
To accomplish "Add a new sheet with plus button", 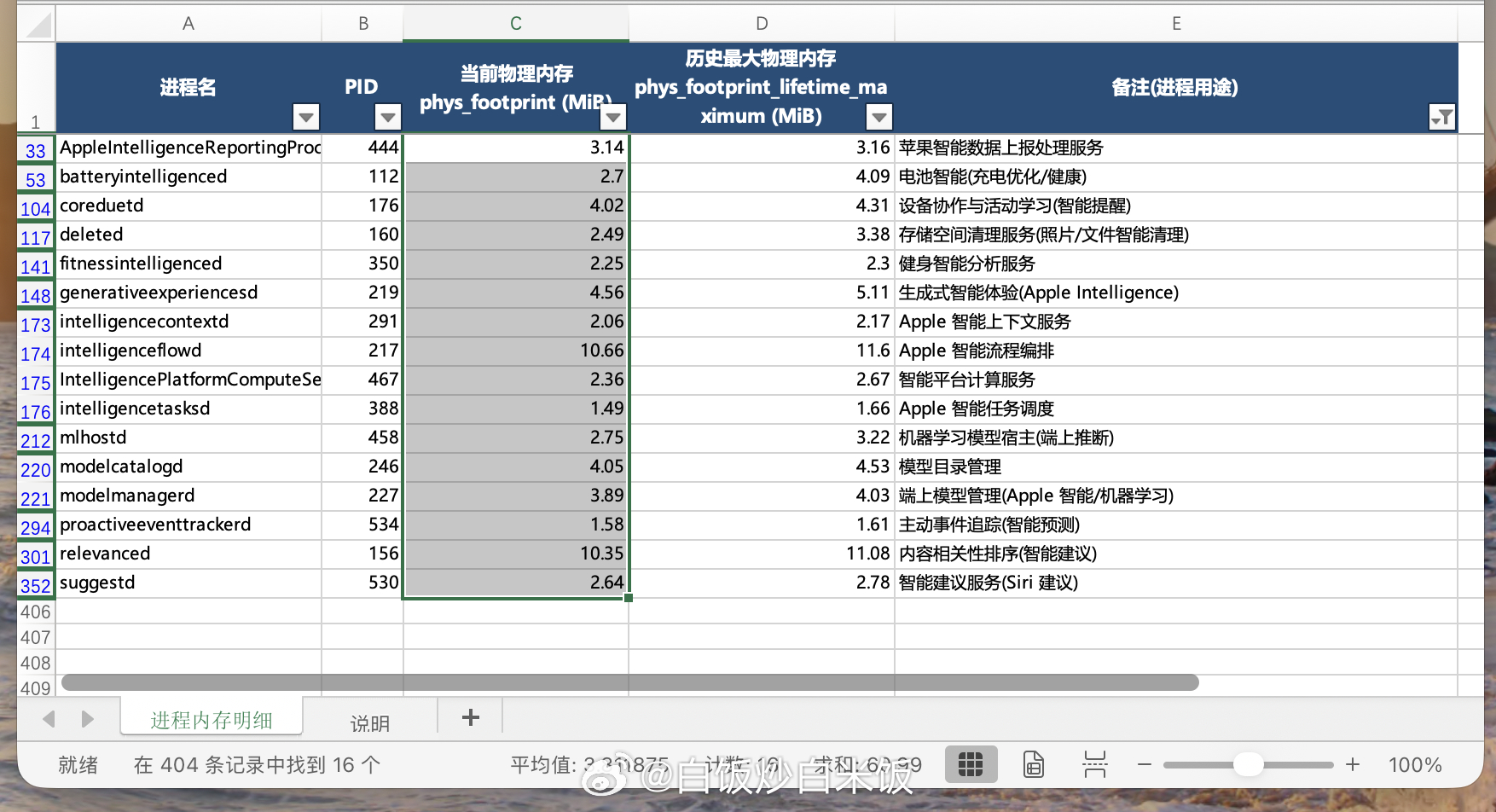I will [x=470, y=717].
